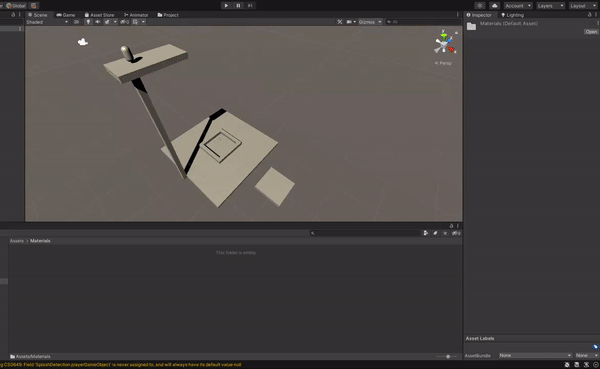
Task: Open the scene effects dropdown arrow
Action: (x=115, y=22)
